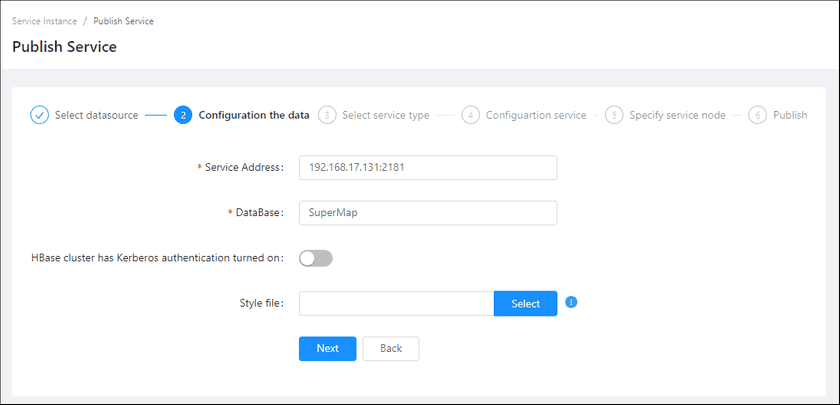This screenshot has width=840, height=405.
Task: Select the 'Select datasource' step label
Action: (x=96, y=115)
